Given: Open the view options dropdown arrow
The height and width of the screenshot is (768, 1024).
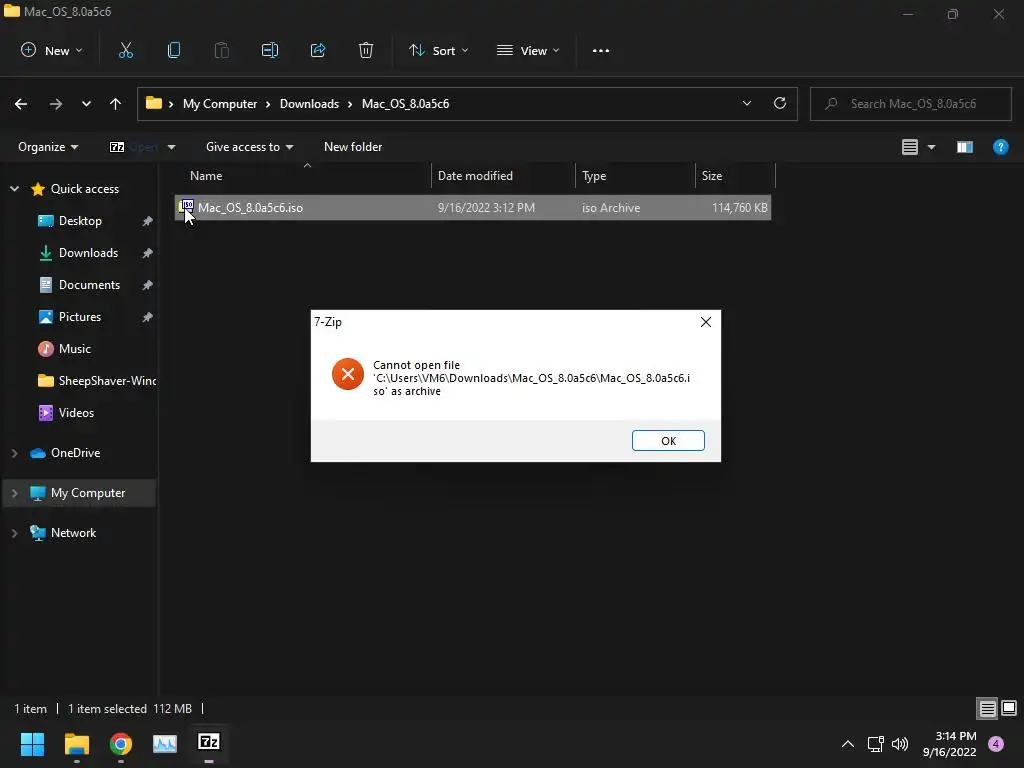Looking at the screenshot, I should click(931, 147).
